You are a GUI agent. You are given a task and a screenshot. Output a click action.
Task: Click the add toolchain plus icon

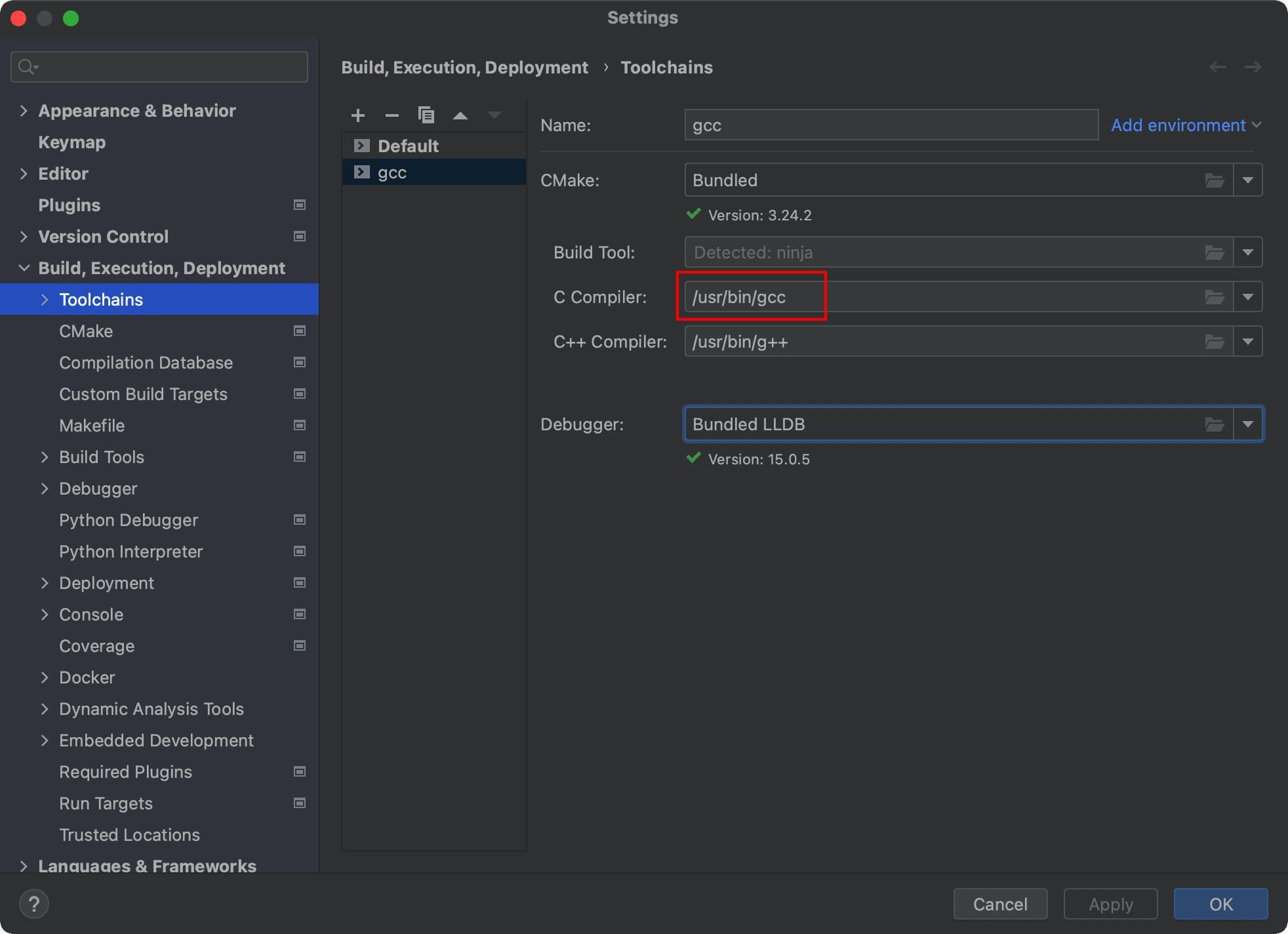(358, 116)
